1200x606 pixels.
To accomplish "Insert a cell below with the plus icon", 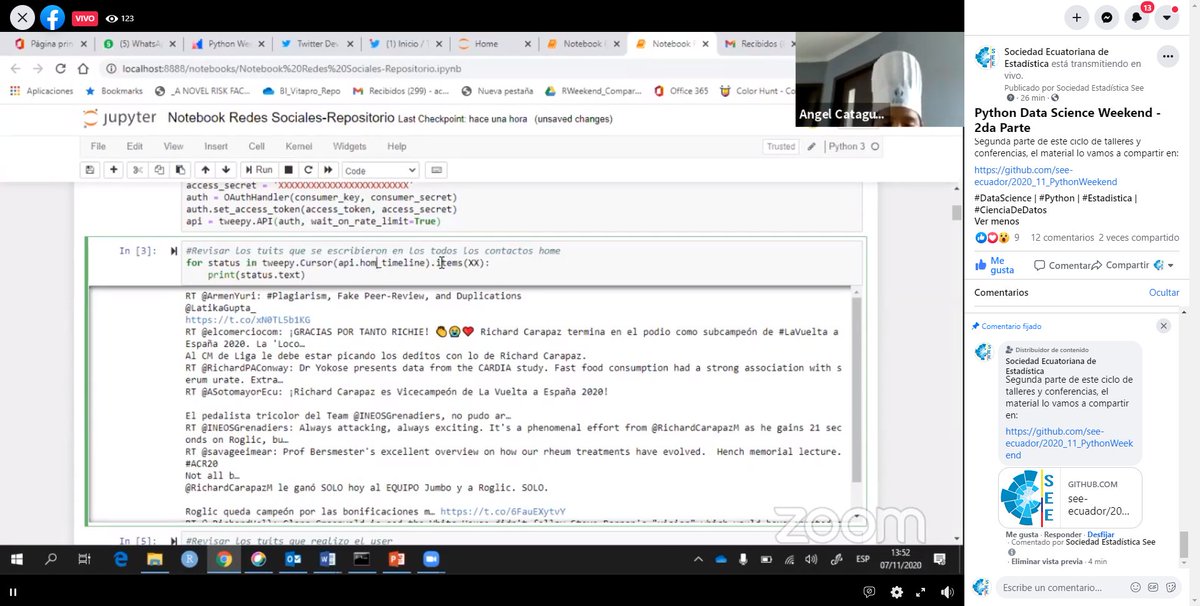I will (114, 170).
